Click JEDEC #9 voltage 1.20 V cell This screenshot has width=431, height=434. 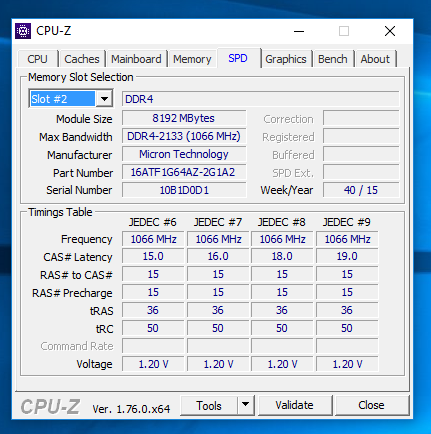(347, 364)
